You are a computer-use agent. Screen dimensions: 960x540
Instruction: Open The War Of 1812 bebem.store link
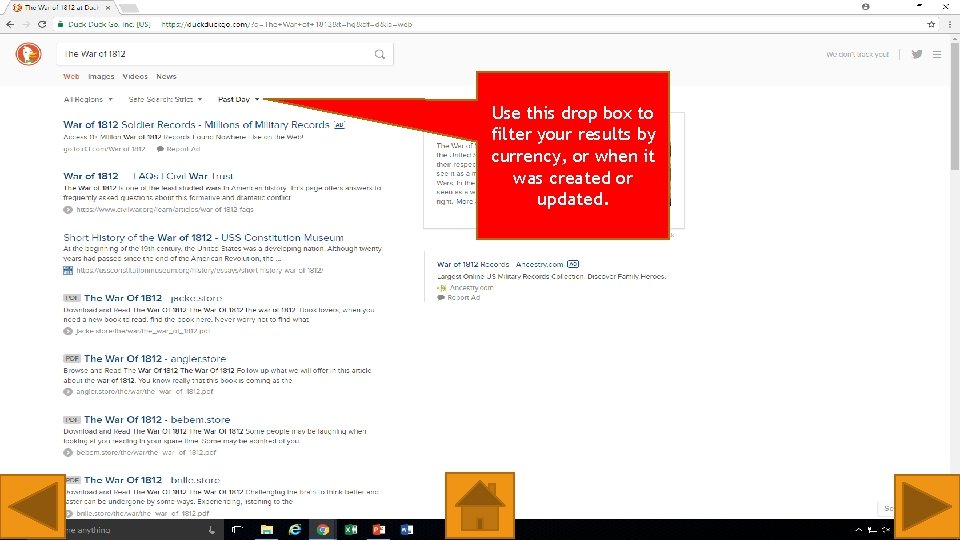[x=157, y=419]
